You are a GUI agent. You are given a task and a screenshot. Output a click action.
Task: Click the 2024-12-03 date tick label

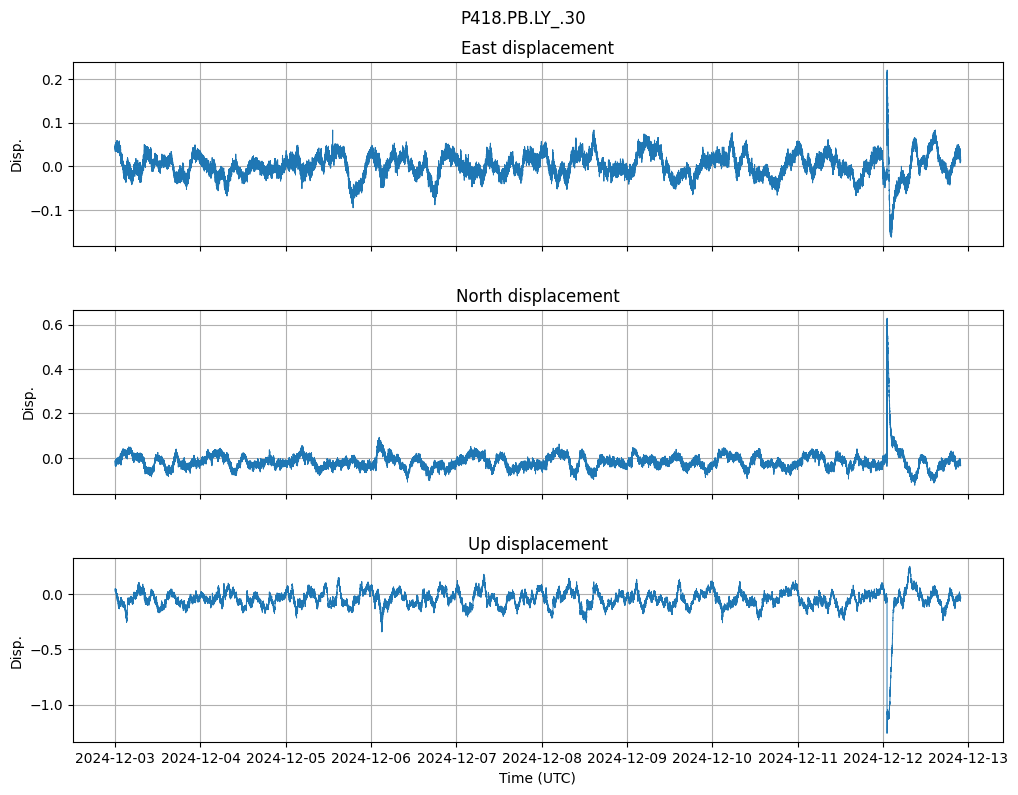(115, 759)
